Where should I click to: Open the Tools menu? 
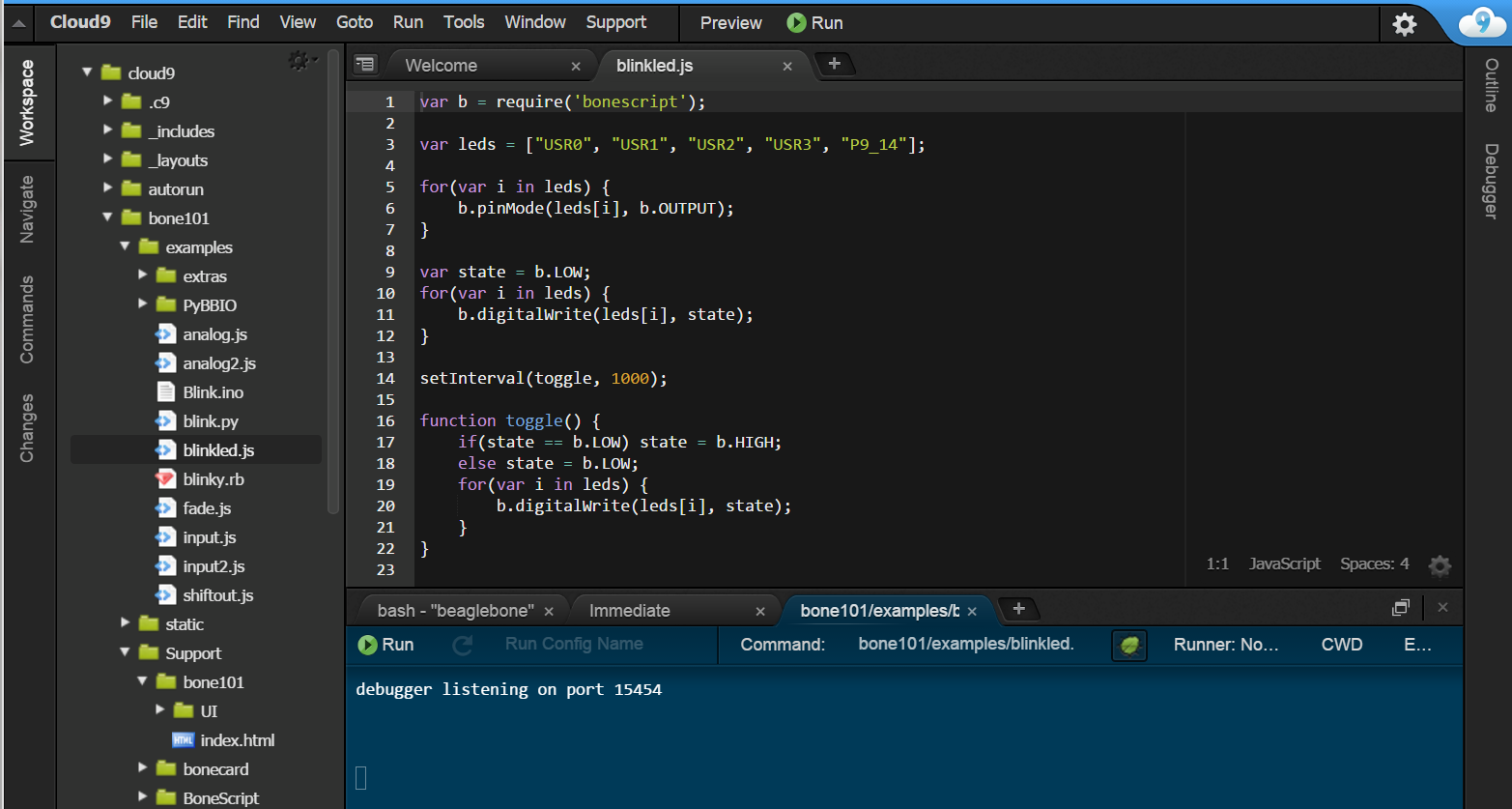[464, 22]
